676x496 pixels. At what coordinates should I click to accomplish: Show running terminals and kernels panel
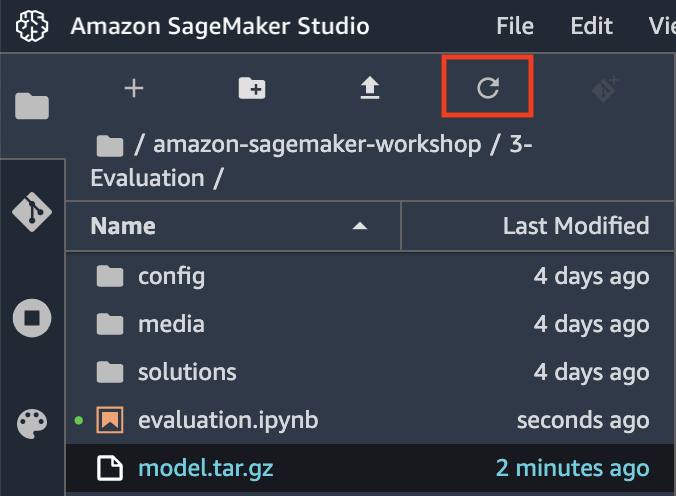pos(32,318)
